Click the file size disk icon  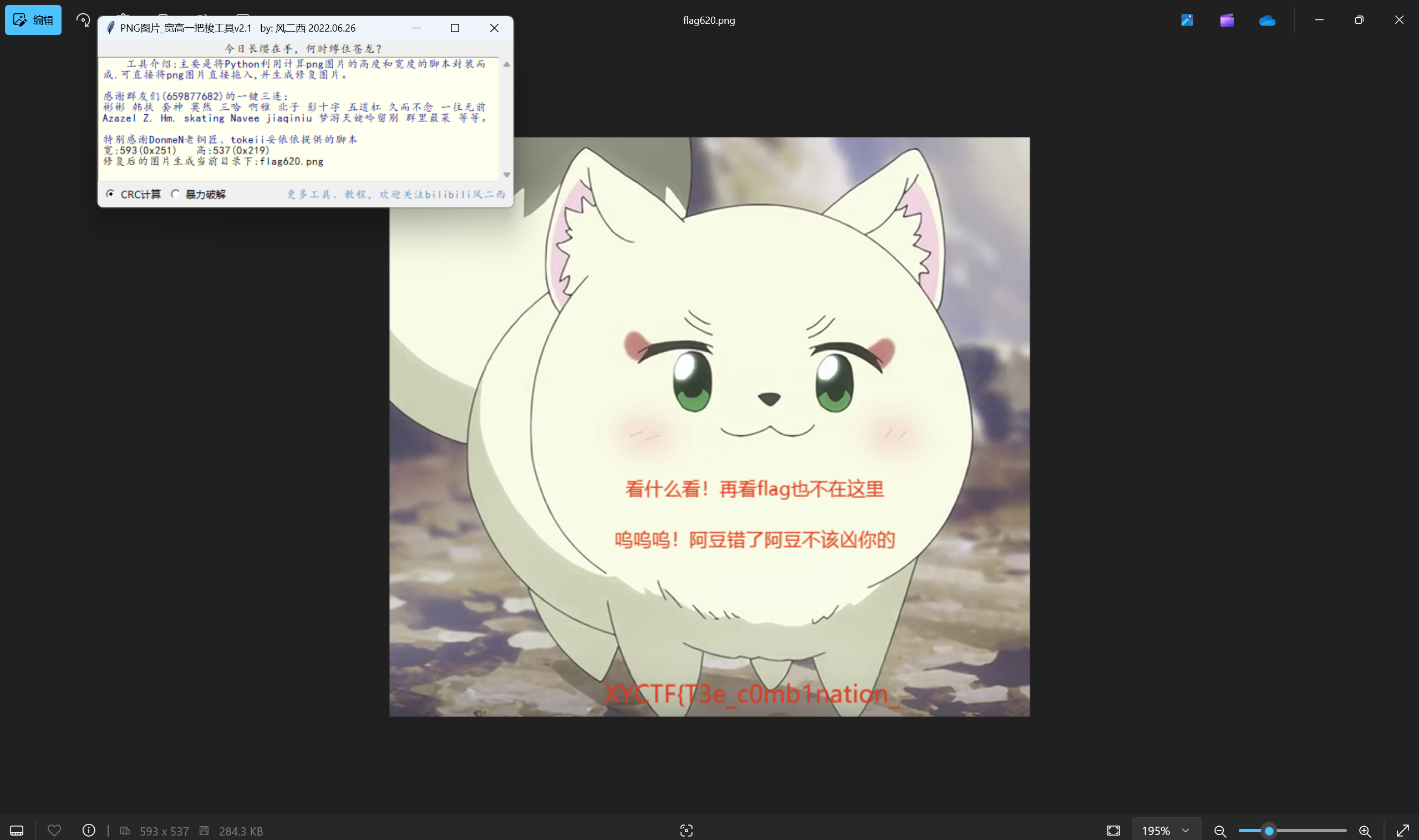click(204, 831)
